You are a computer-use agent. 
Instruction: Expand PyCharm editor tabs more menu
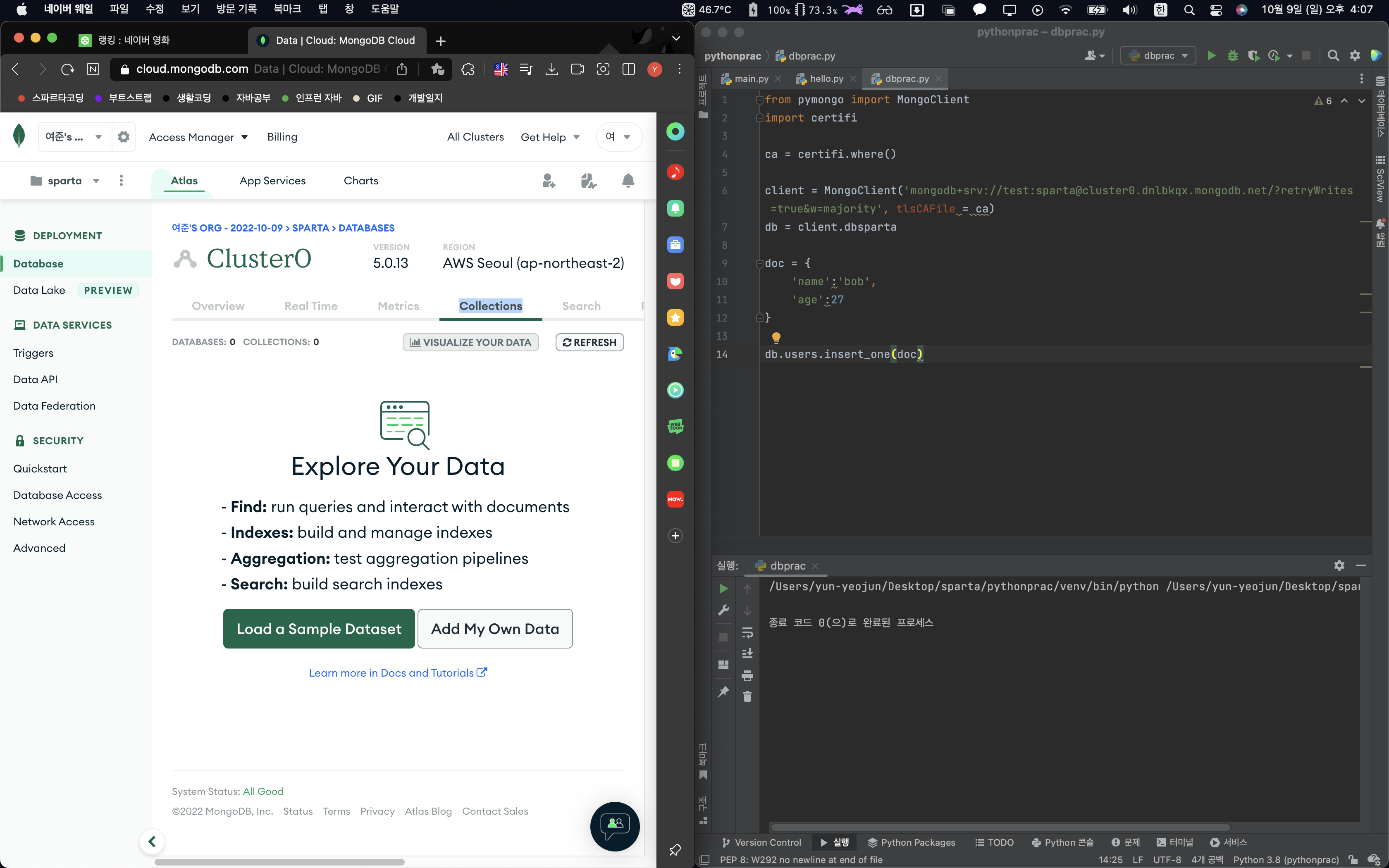click(1361, 79)
